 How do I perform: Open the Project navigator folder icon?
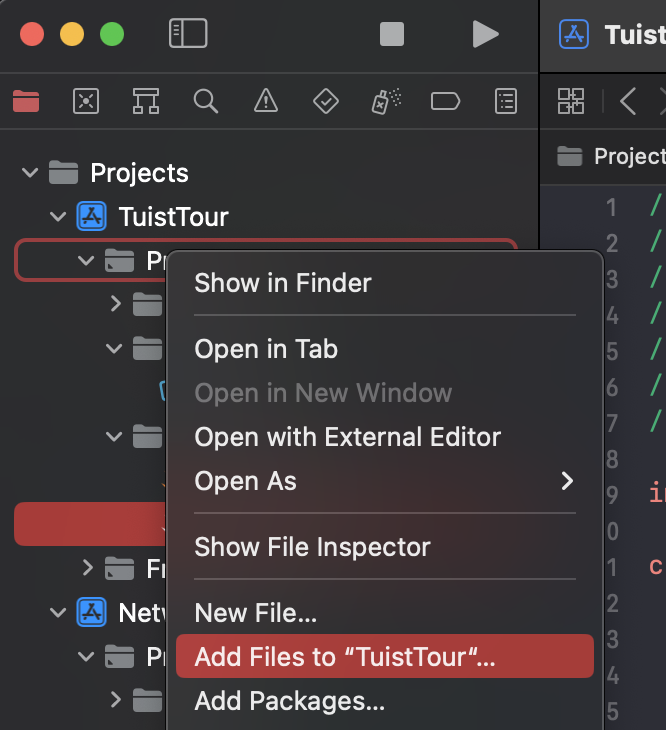click(x=26, y=101)
